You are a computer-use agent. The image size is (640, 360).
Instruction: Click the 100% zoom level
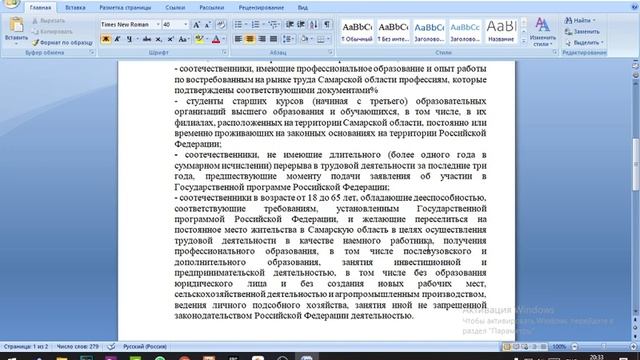coord(559,347)
